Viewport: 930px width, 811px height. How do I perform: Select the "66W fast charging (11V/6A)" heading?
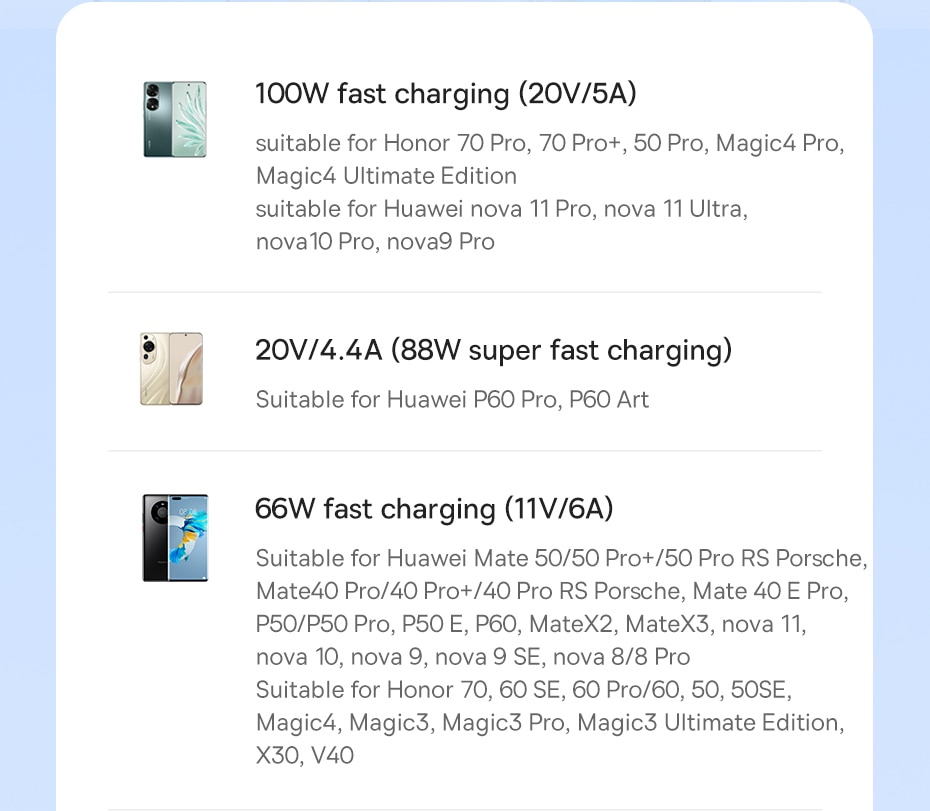pos(434,509)
